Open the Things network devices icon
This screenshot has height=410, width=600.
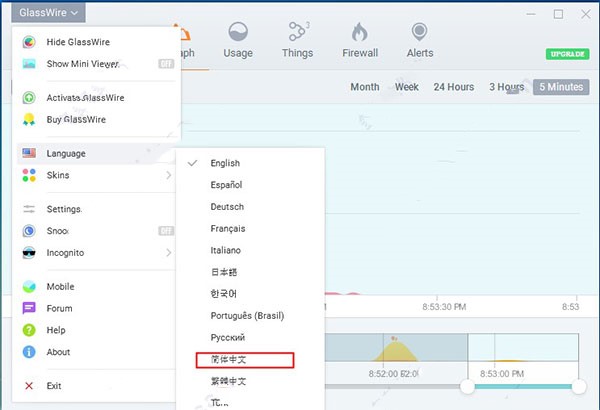(297, 32)
